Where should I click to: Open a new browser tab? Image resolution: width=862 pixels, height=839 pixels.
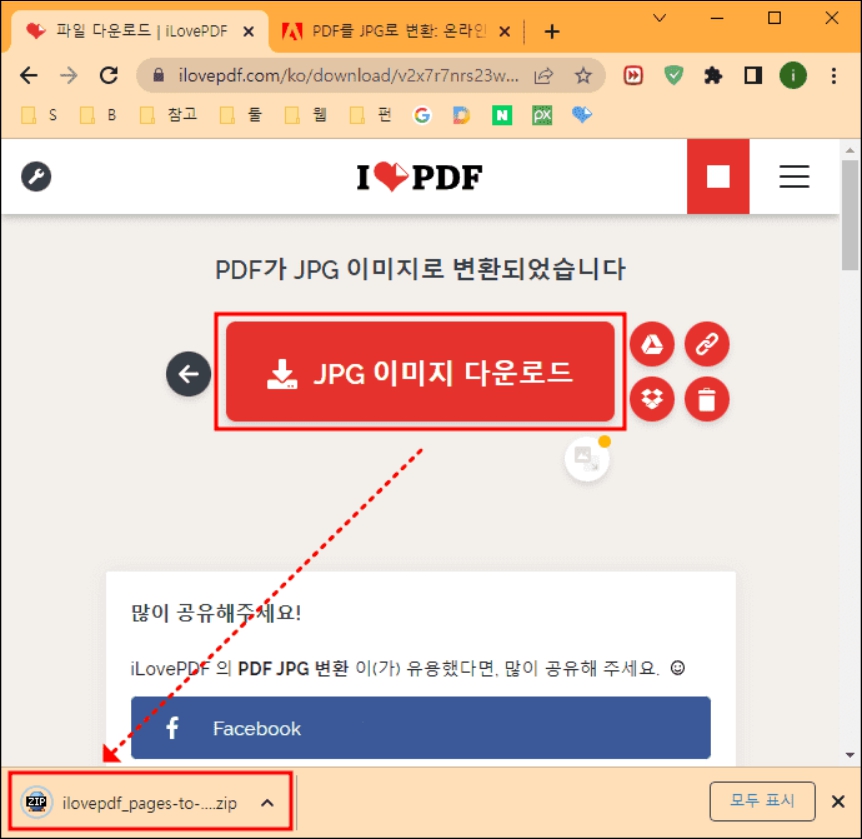pos(552,32)
